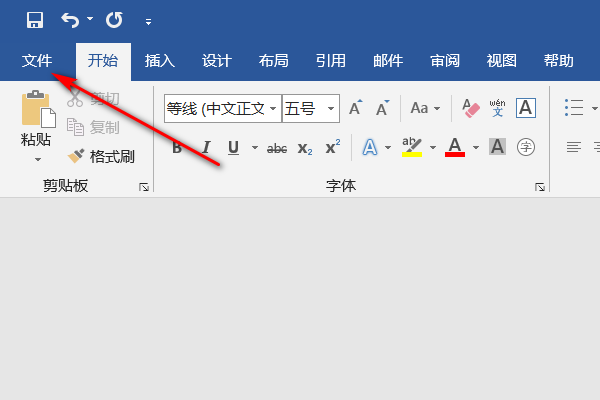Image resolution: width=600 pixels, height=400 pixels.
Task: Toggle Italic formatting
Action: click(206, 148)
